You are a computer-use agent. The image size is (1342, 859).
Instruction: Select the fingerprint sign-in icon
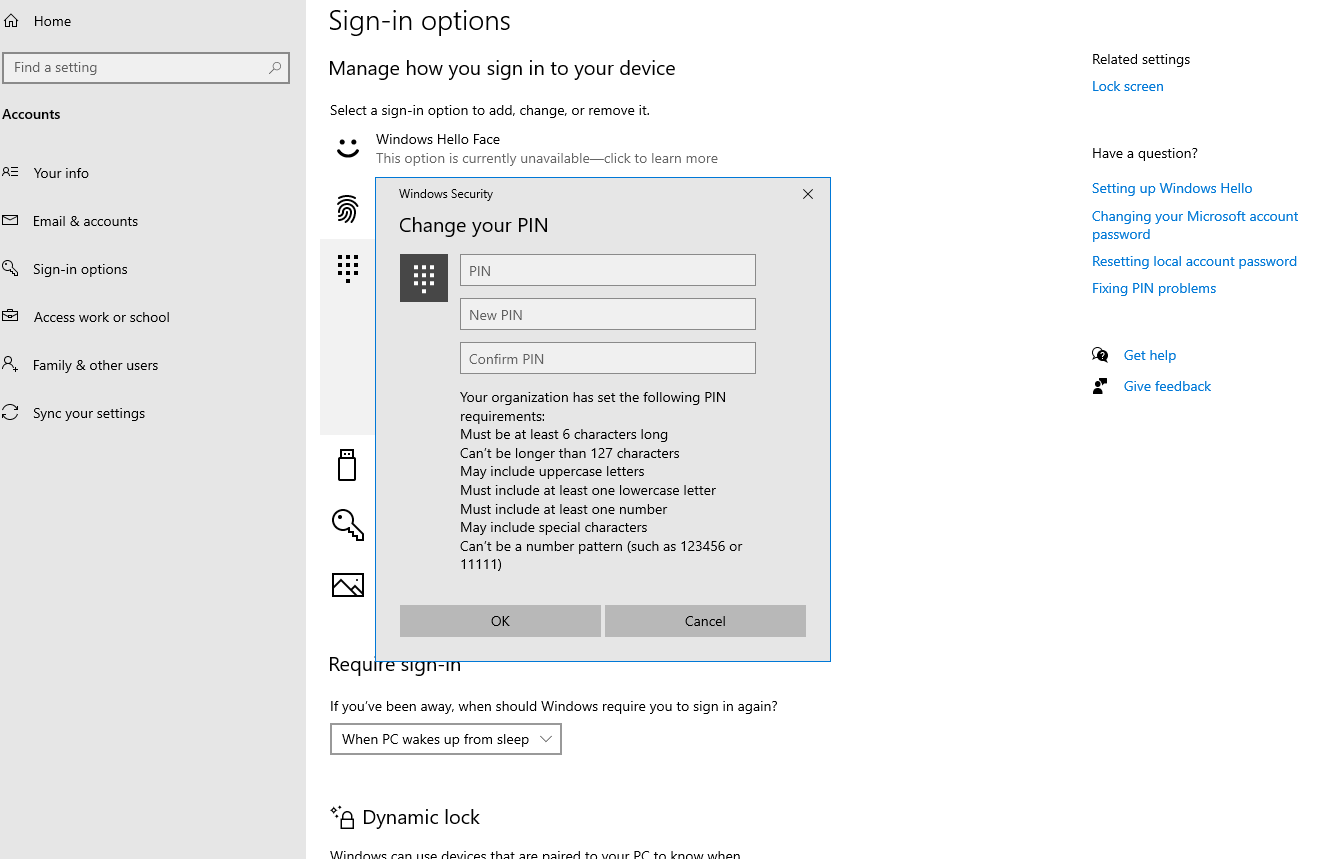347,208
